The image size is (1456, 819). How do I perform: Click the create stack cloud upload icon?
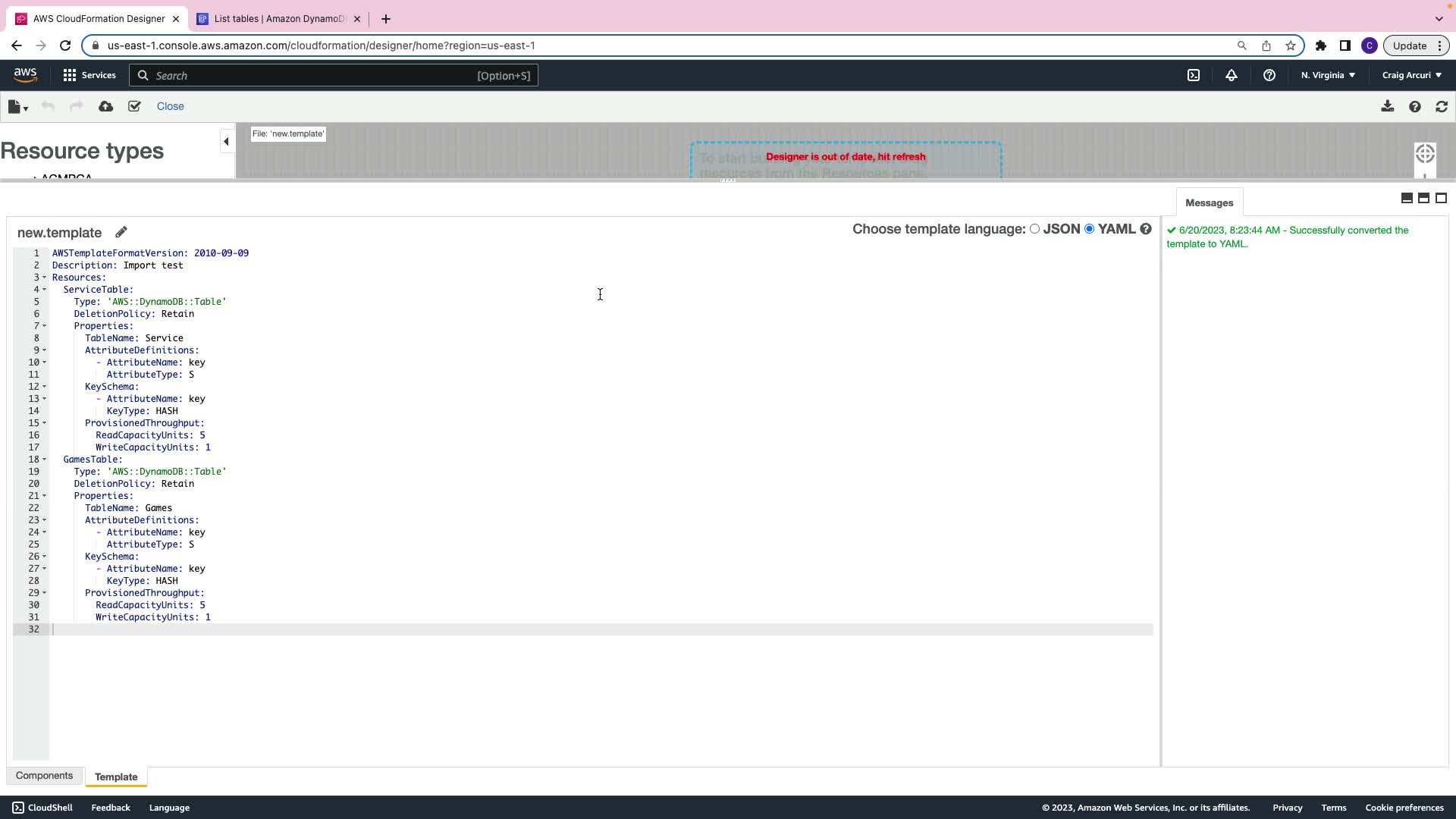105,106
